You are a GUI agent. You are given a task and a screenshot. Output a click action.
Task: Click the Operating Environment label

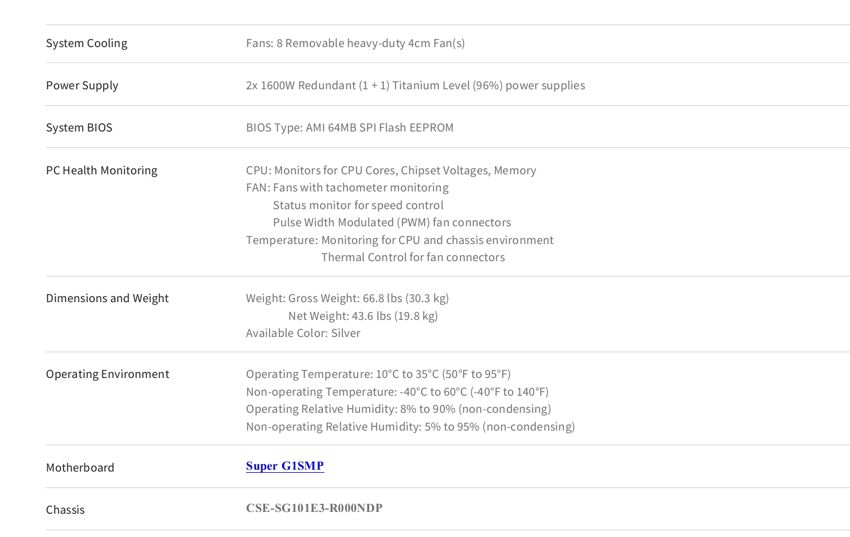pos(107,374)
